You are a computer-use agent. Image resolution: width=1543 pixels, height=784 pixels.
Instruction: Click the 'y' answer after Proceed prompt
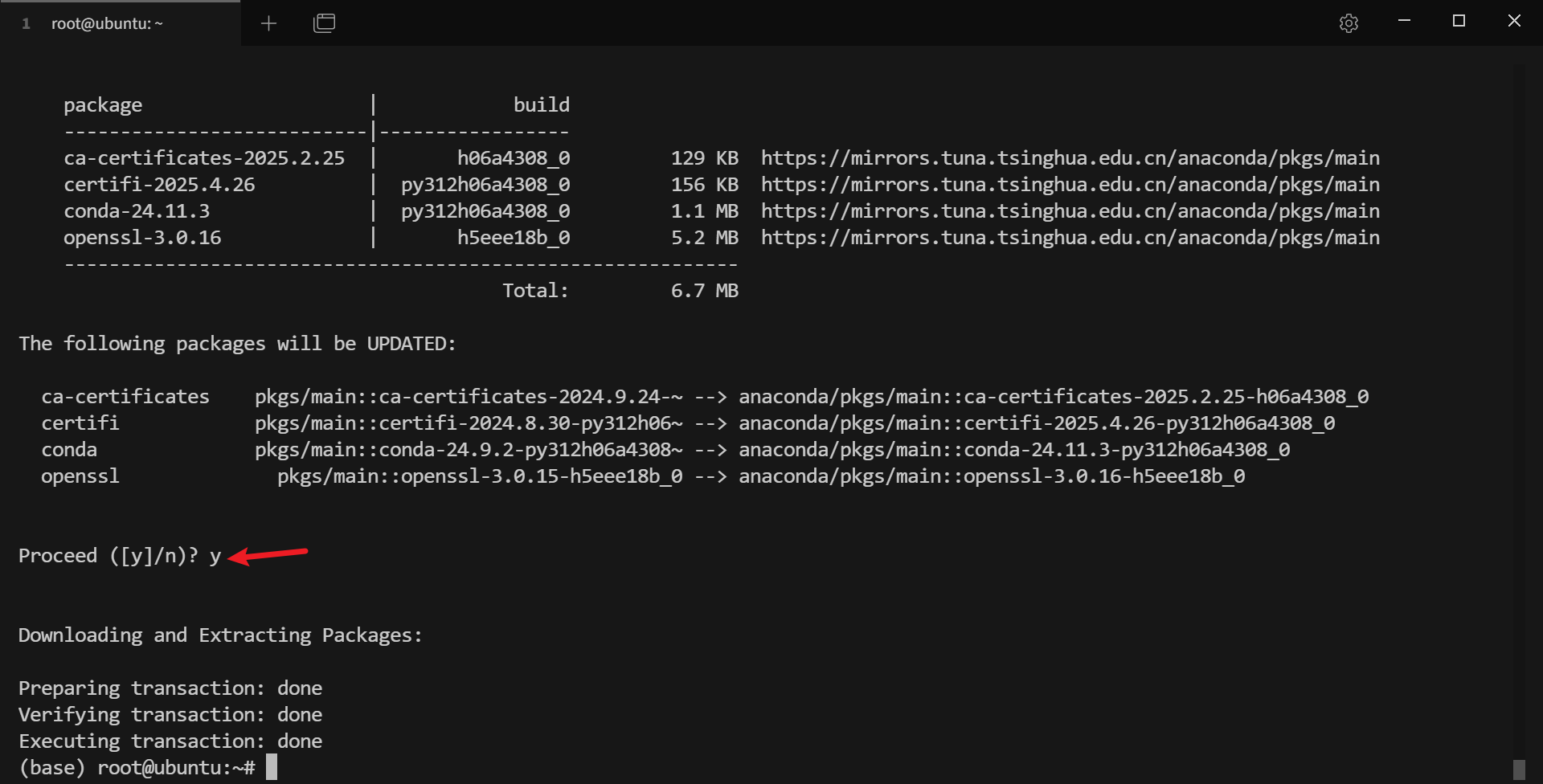[215, 556]
